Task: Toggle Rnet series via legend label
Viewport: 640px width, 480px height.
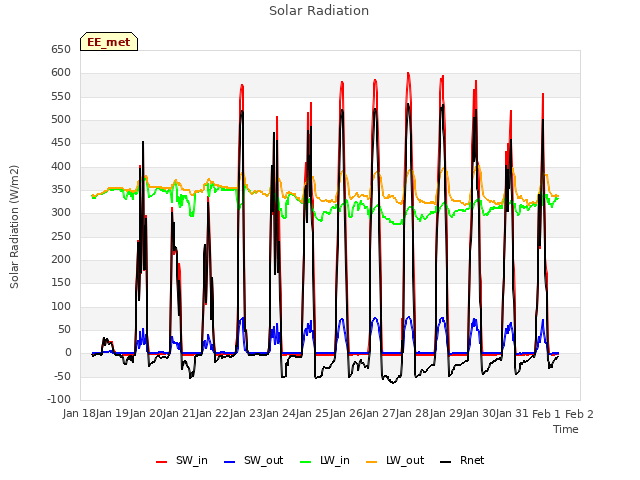Action: coord(472,460)
